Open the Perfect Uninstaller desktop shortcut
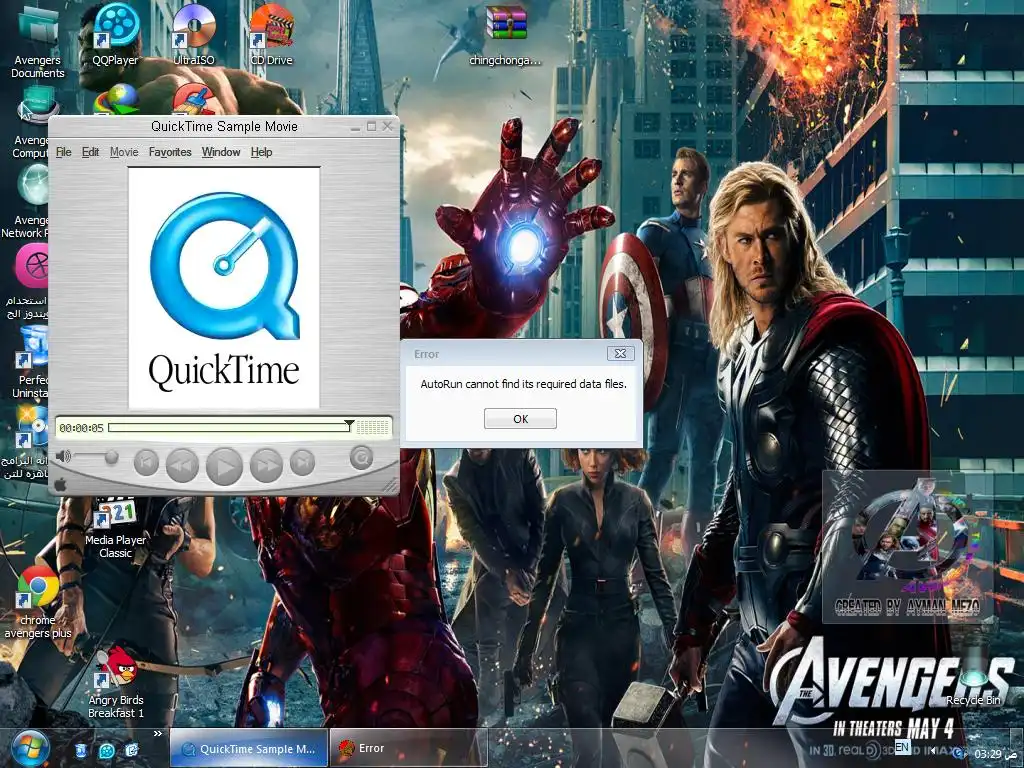The image size is (1024, 768). (29, 363)
